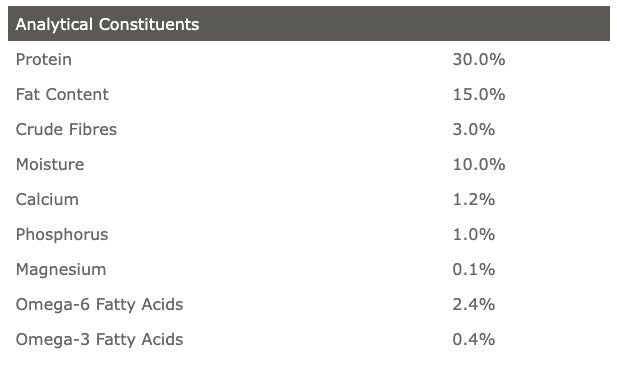Viewport: 617px width, 369px height.
Task: Select the Fat Content label
Action: 62,94
